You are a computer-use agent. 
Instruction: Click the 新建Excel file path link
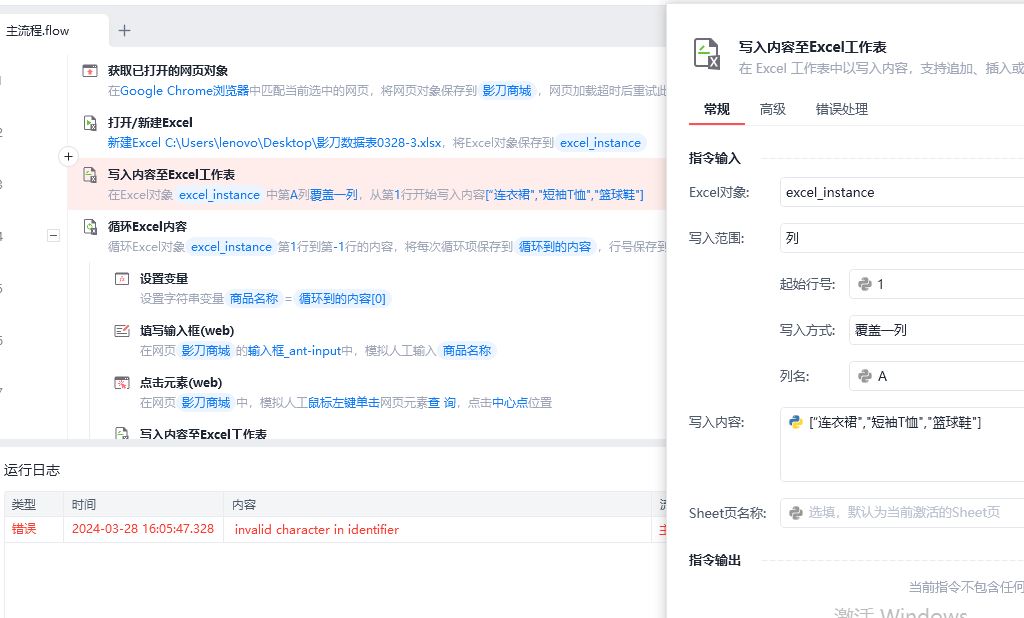[x=274, y=143]
